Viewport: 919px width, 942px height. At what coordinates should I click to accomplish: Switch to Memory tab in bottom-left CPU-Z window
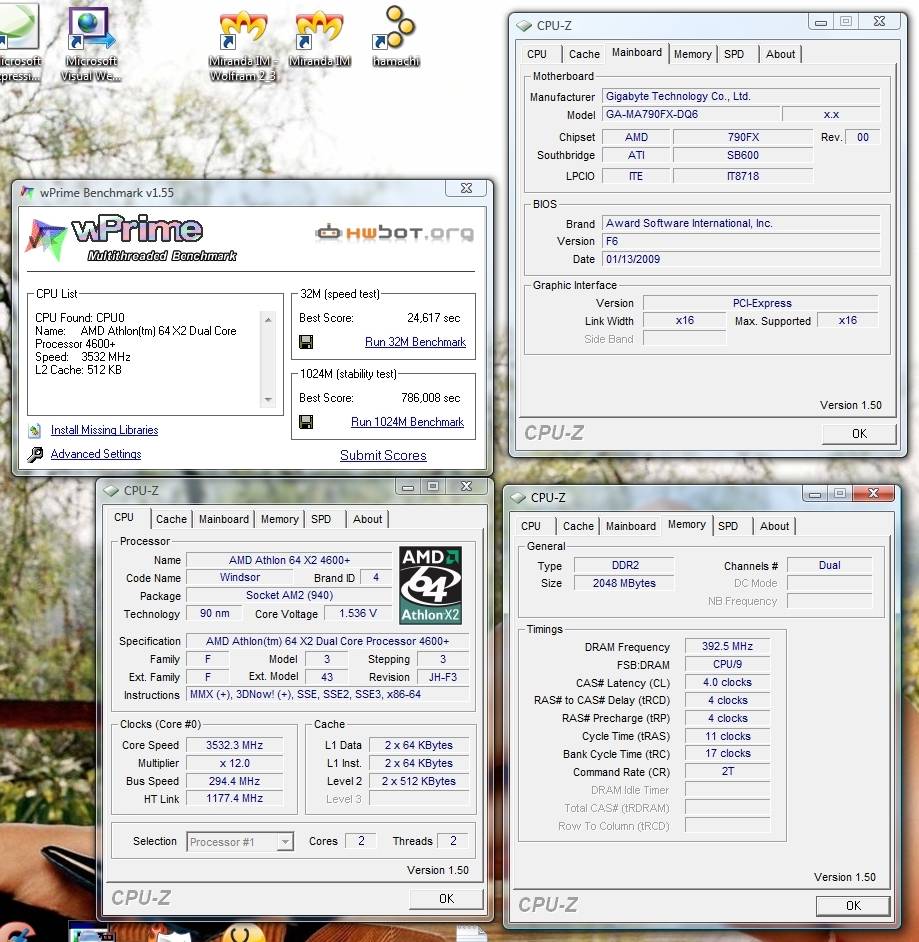[279, 519]
